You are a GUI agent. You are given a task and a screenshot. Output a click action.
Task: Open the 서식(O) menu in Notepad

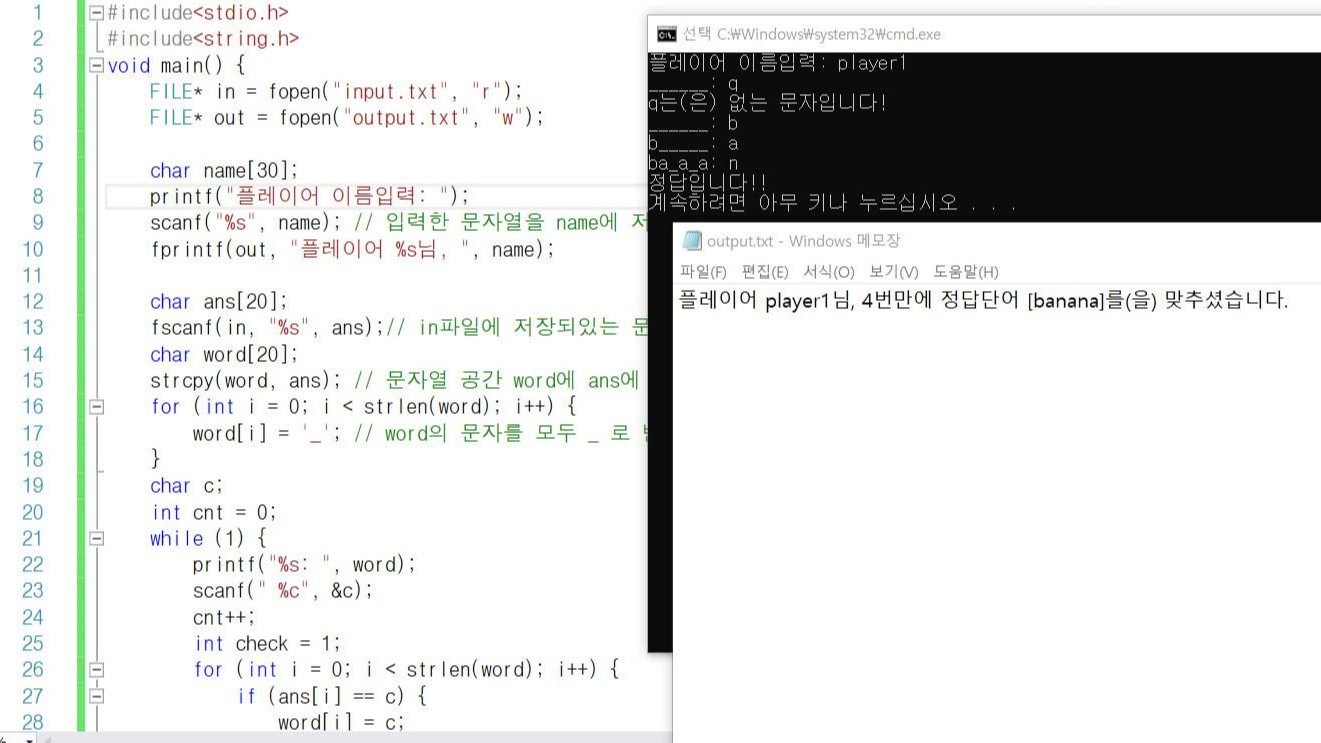point(829,272)
